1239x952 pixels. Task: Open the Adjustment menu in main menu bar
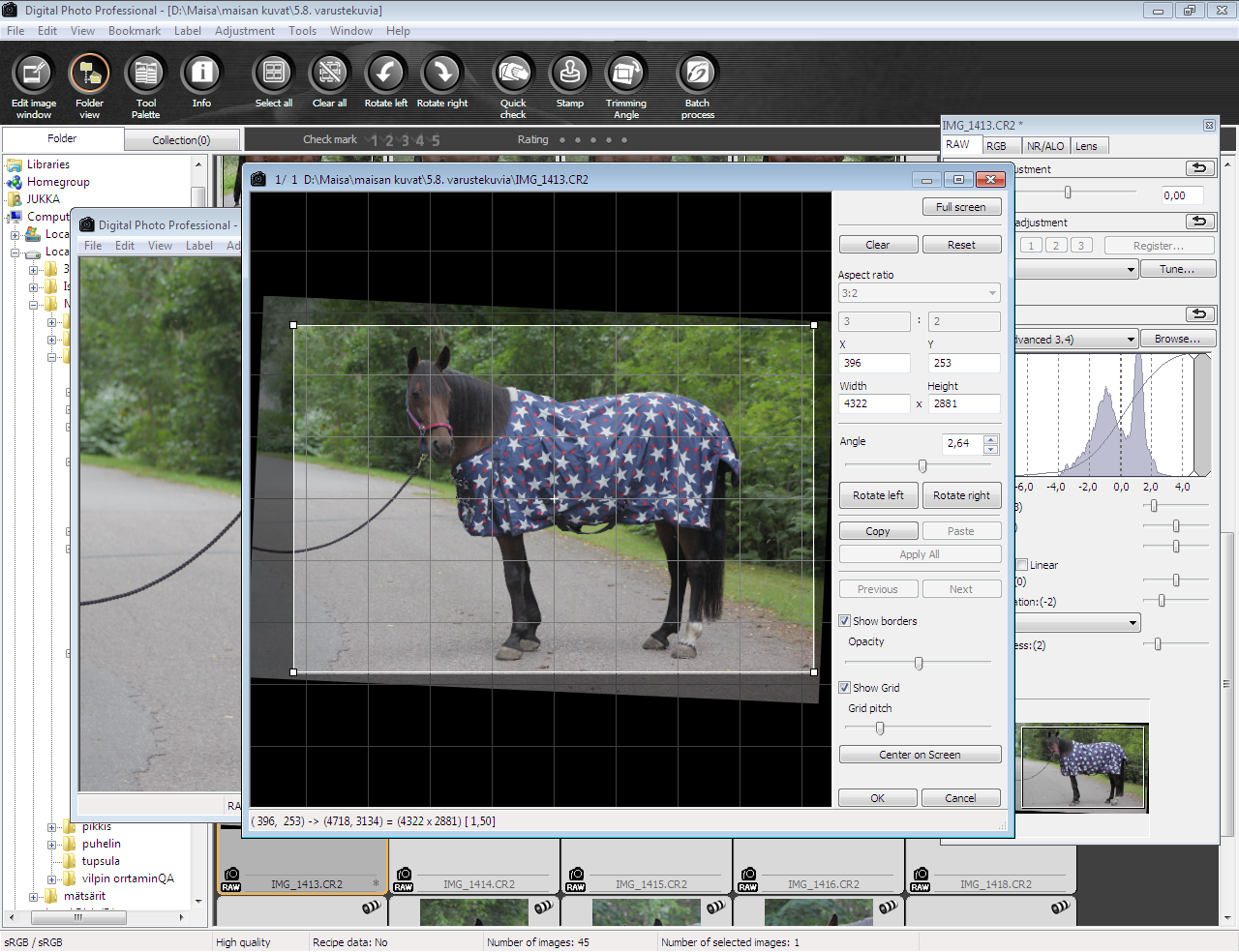[245, 31]
